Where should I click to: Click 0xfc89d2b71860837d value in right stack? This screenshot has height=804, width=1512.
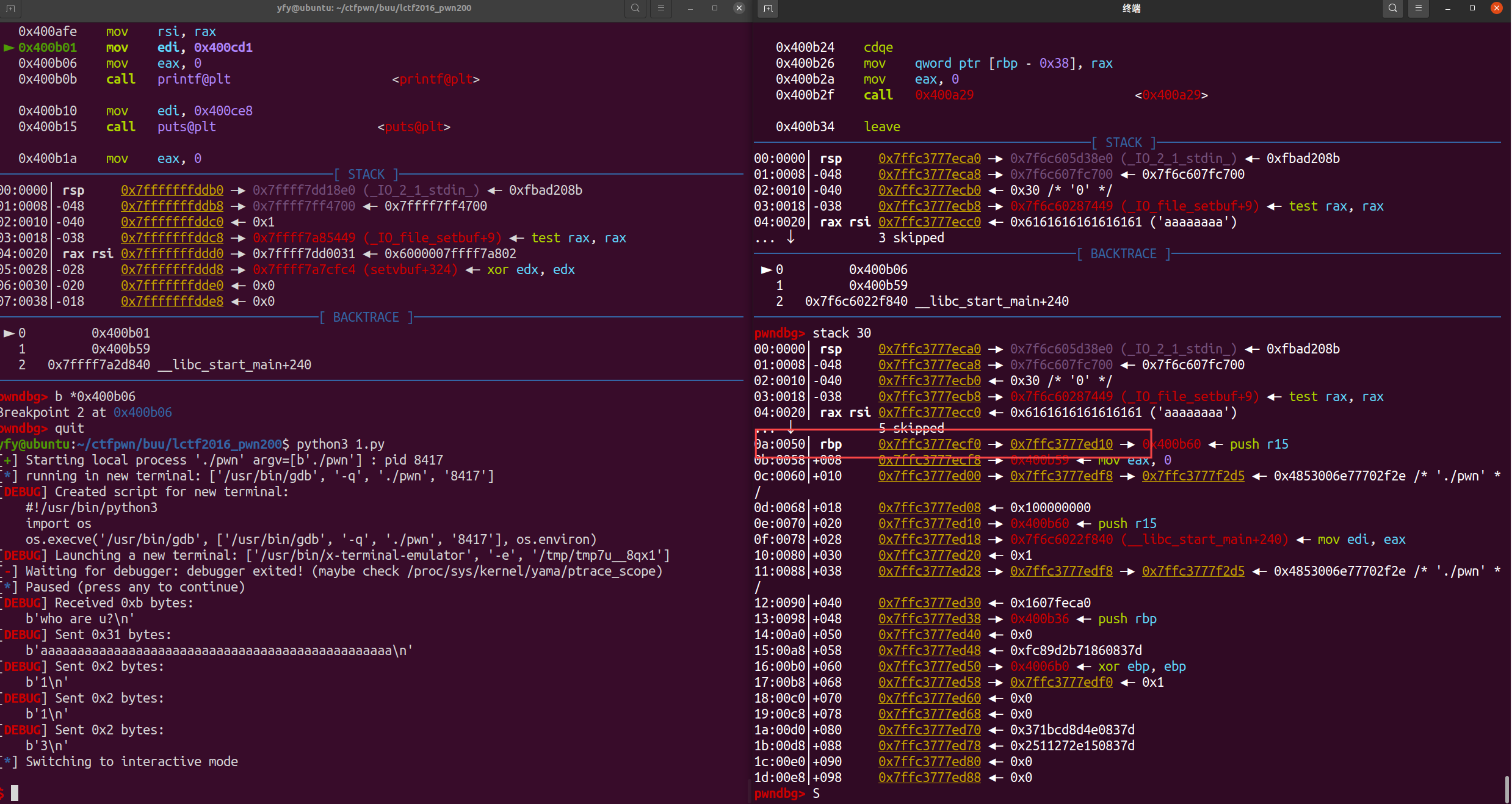pos(1076,651)
